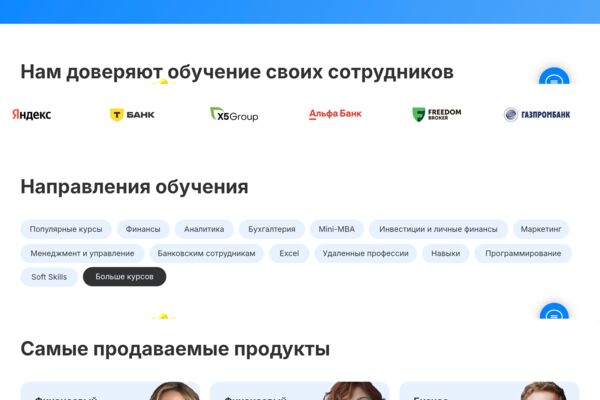Choose Менеджмент и управление chip
Image resolution: width=600 pixels, height=400 pixels.
(x=82, y=253)
